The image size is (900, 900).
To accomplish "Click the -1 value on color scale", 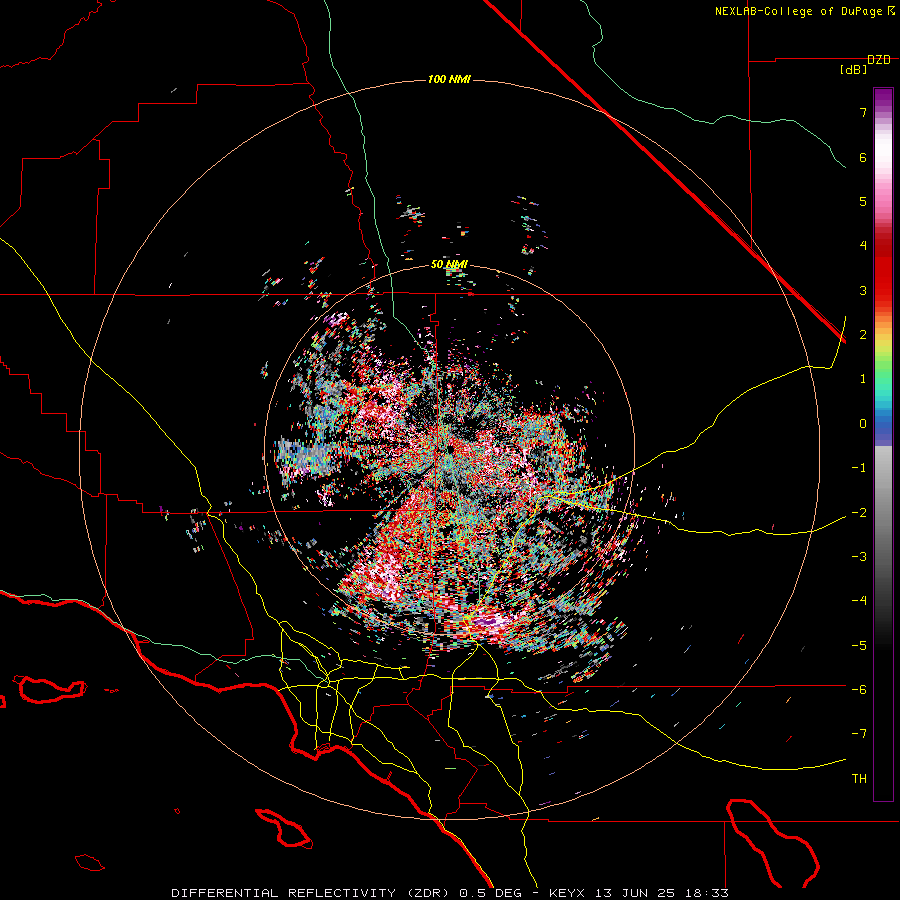I will click(x=859, y=468).
